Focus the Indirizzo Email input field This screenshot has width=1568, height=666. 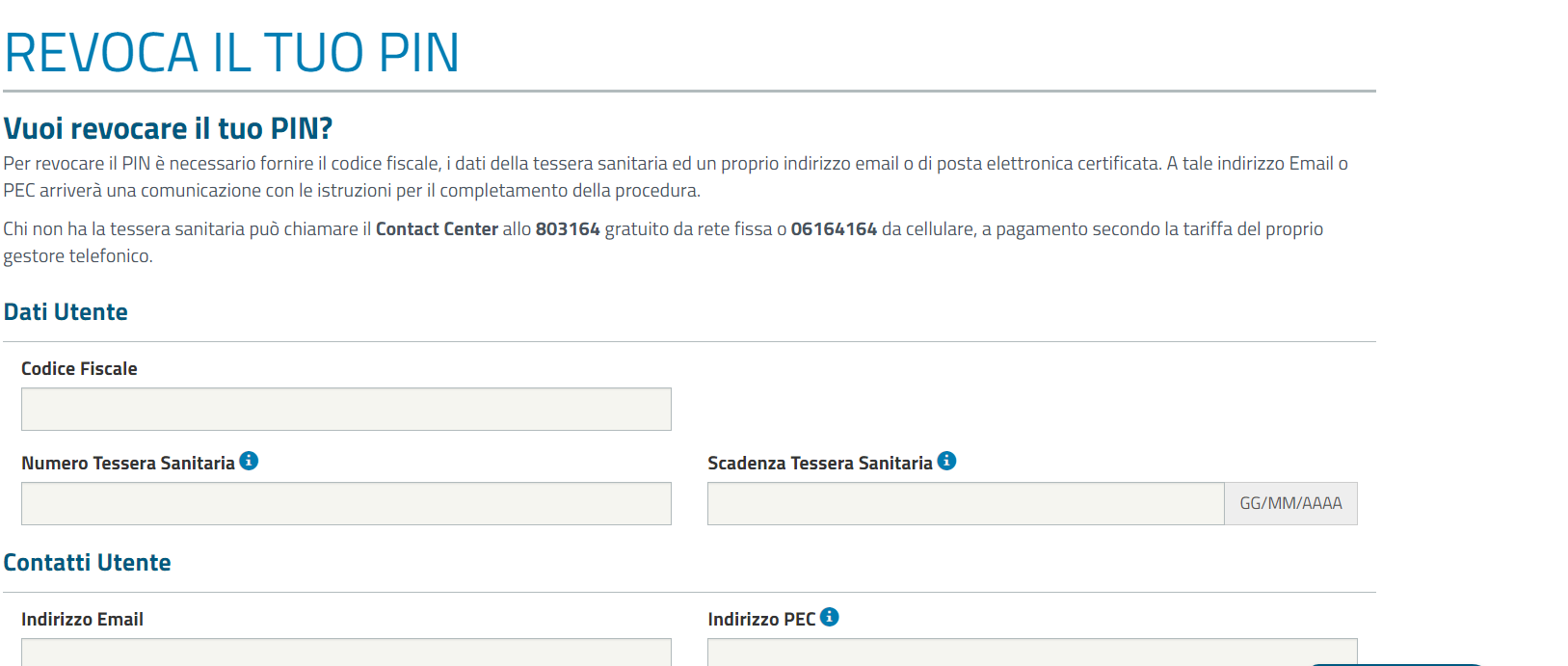(x=346, y=653)
